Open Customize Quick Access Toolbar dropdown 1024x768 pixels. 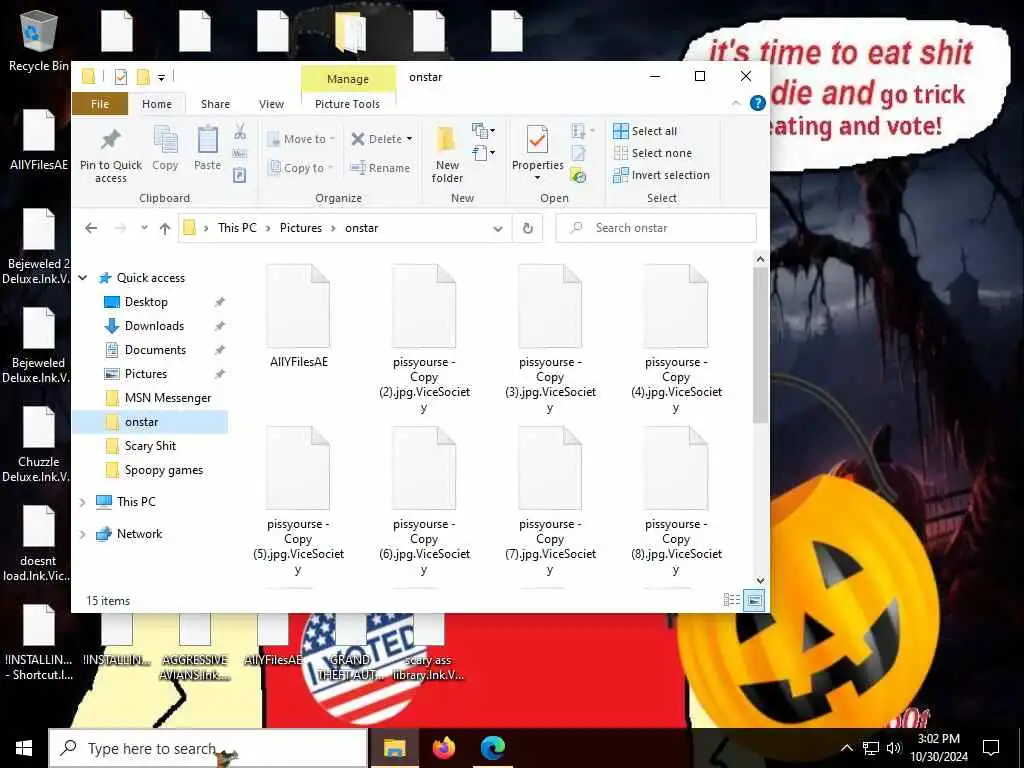tap(161, 78)
